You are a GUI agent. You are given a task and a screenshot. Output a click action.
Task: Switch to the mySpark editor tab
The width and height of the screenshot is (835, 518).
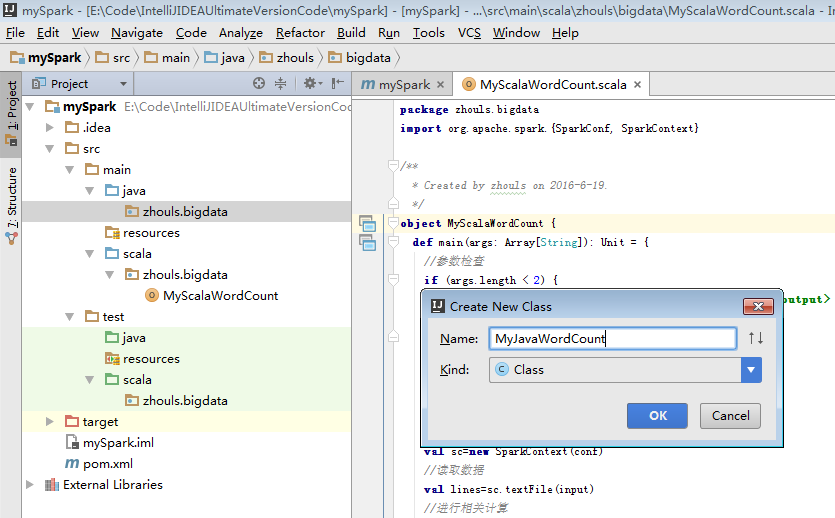coord(403,85)
